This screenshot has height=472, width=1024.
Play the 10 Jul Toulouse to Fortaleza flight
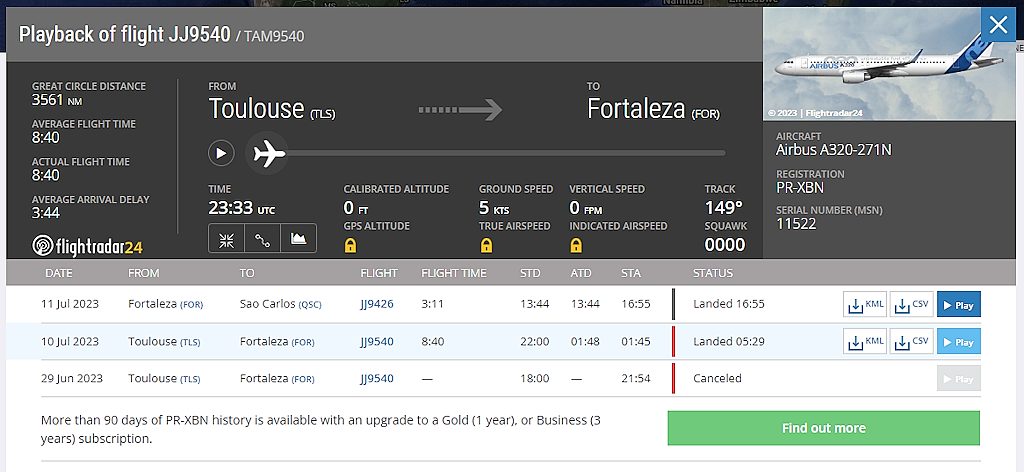coord(958,342)
